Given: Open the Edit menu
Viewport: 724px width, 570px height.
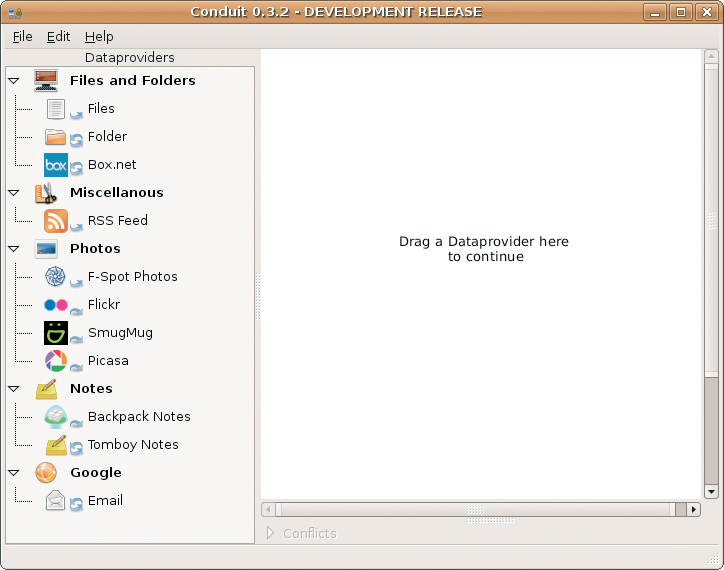Looking at the screenshot, I should (58, 36).
